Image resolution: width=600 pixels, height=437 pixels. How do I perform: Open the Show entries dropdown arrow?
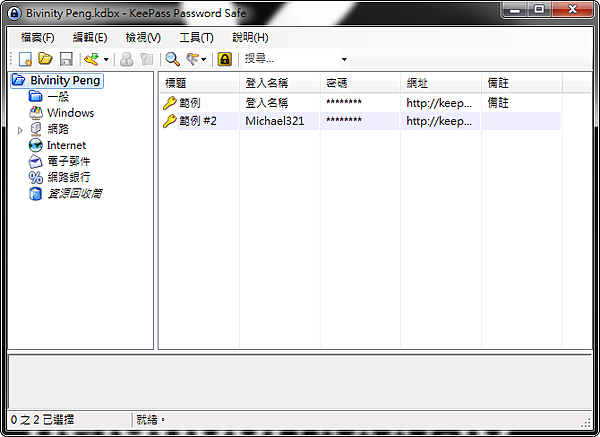tap(204, 60)
